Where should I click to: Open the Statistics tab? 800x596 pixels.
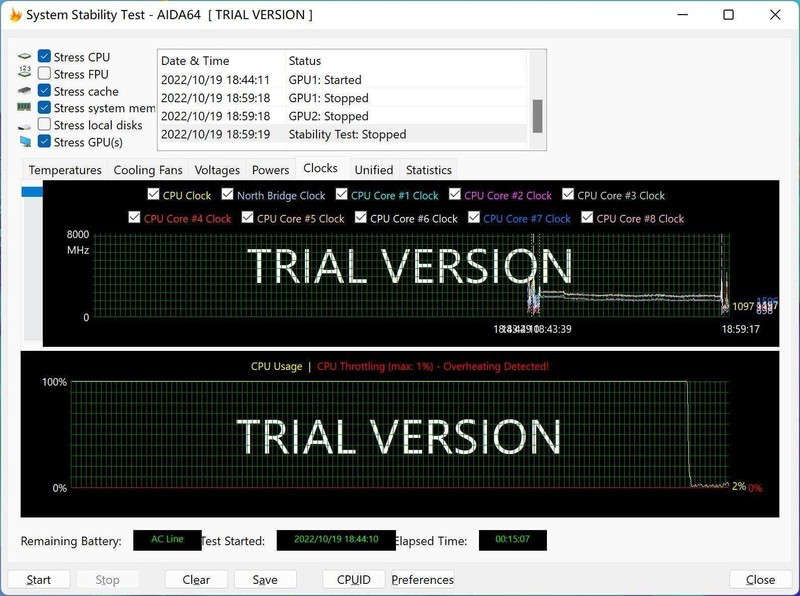[x=429, y=170]
